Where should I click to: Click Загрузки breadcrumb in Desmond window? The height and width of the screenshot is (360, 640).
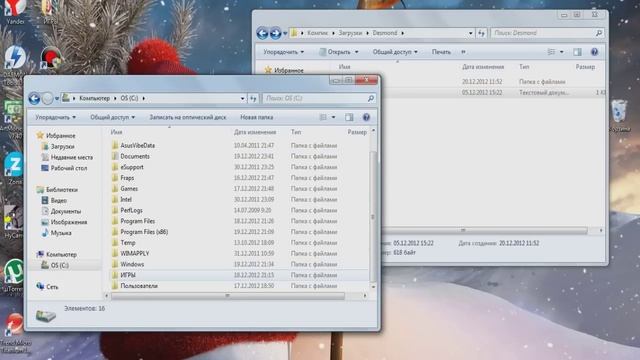pos(350,33)
